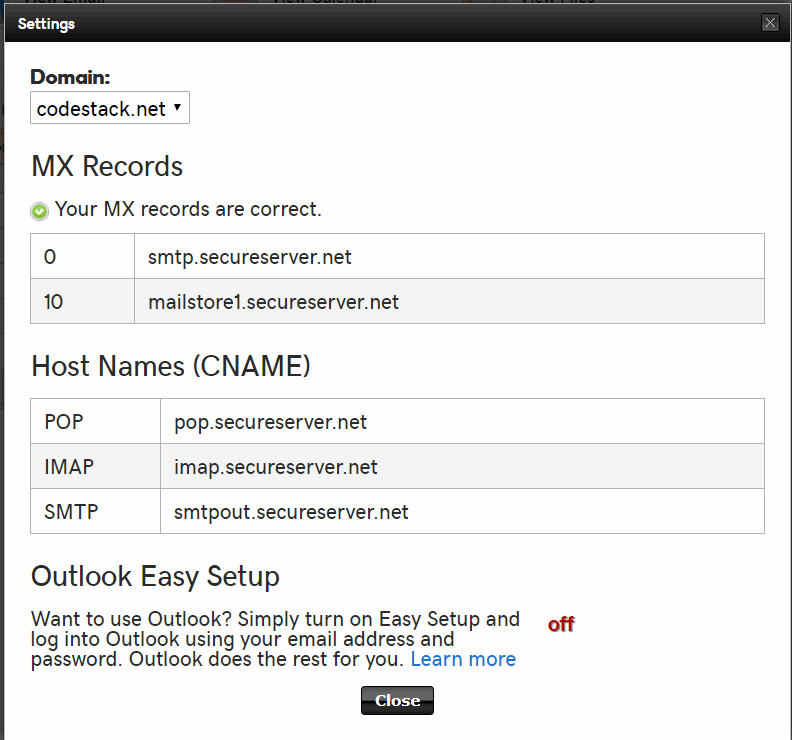Viewport: 792px width, 740px height.
Task: Select imap.secureserver.net host name
Action: pos(276,467)
